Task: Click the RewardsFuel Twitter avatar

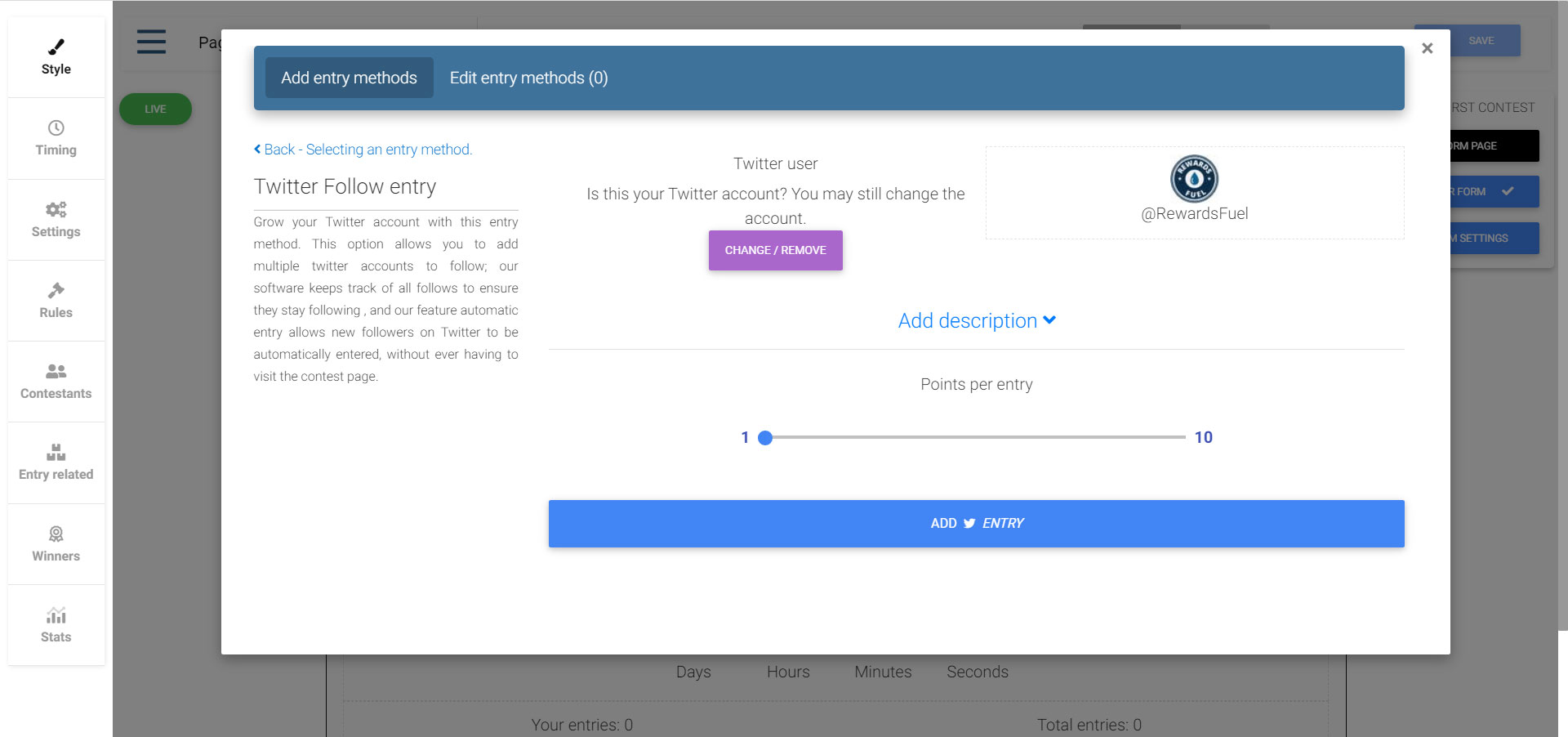Action: 1194,178
